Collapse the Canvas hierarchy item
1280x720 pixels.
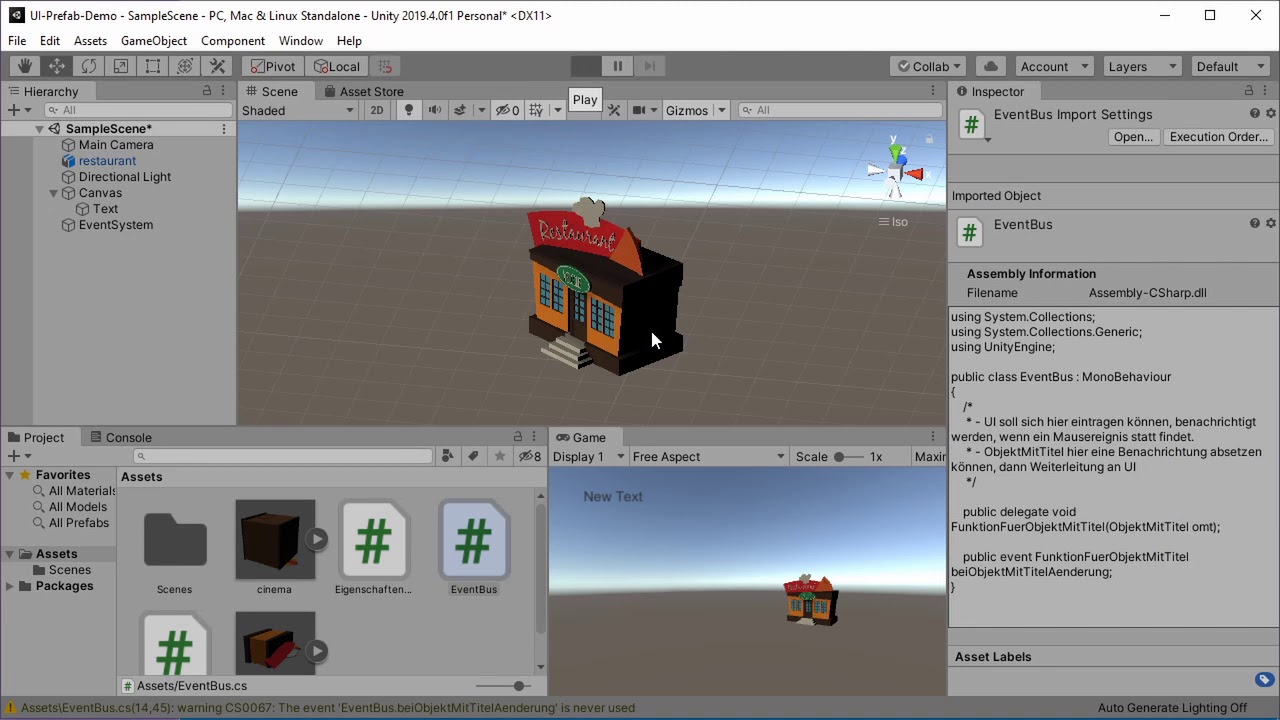pos(53,193)
